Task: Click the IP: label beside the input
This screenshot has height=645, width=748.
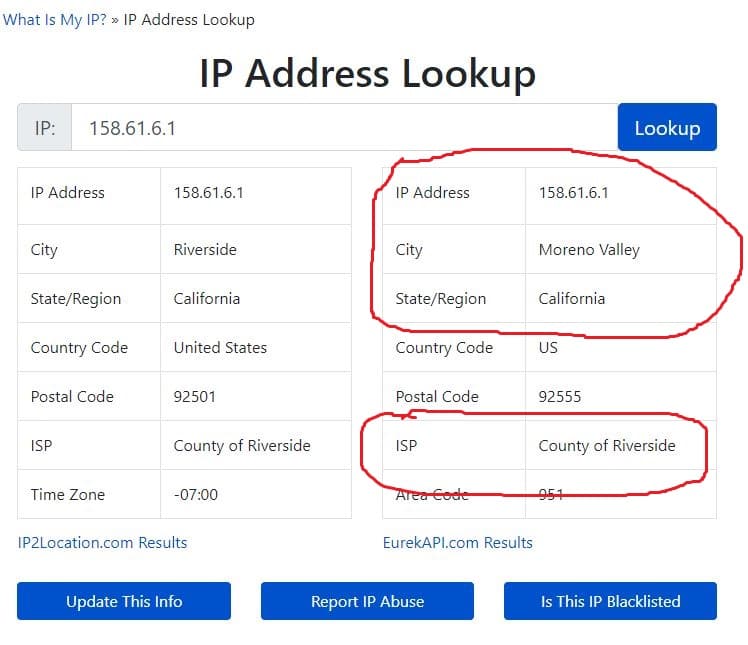Action: (x=45, y=128)
